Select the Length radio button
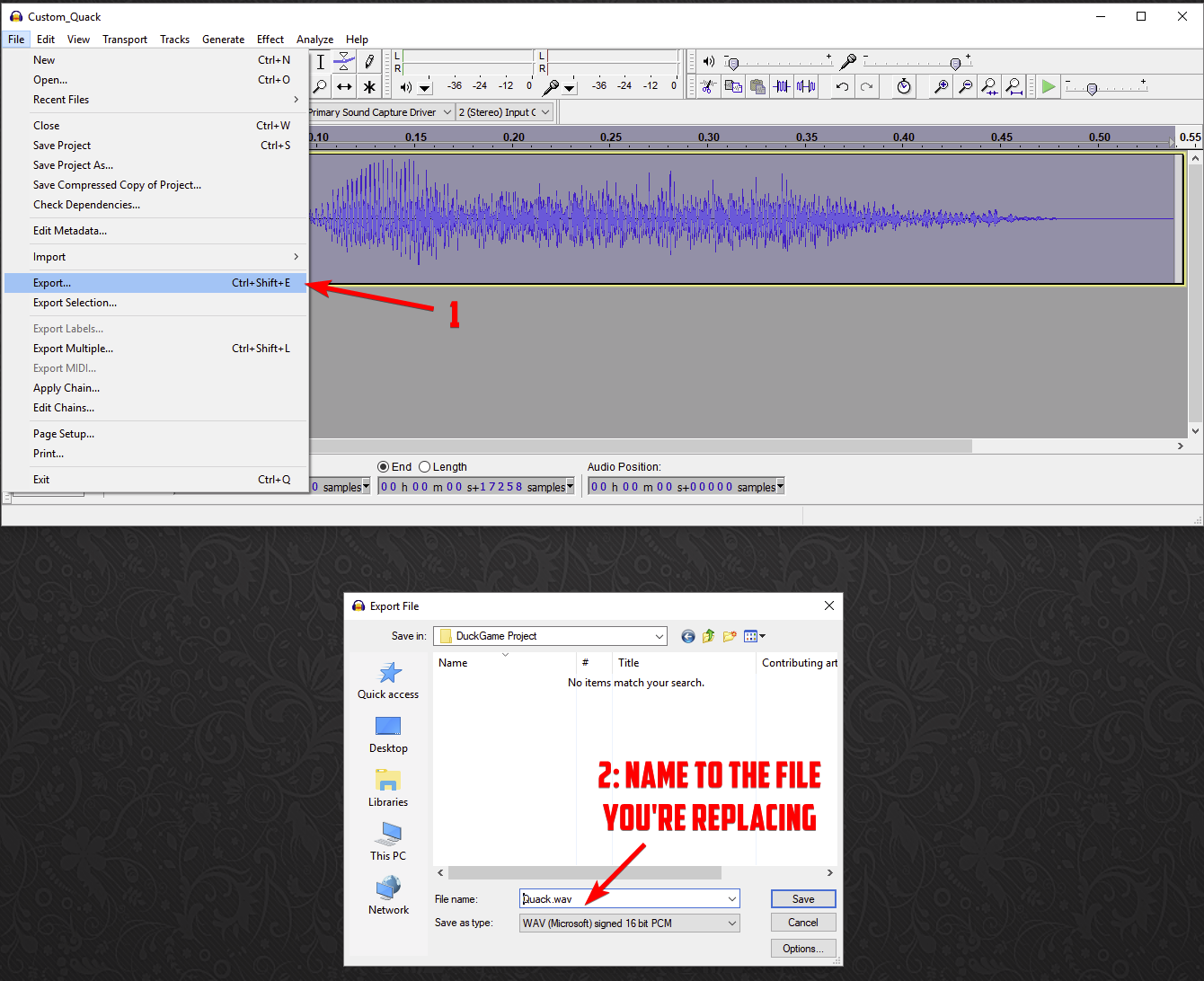Viewport: 1204px width, 981px height. pos(425,467)
